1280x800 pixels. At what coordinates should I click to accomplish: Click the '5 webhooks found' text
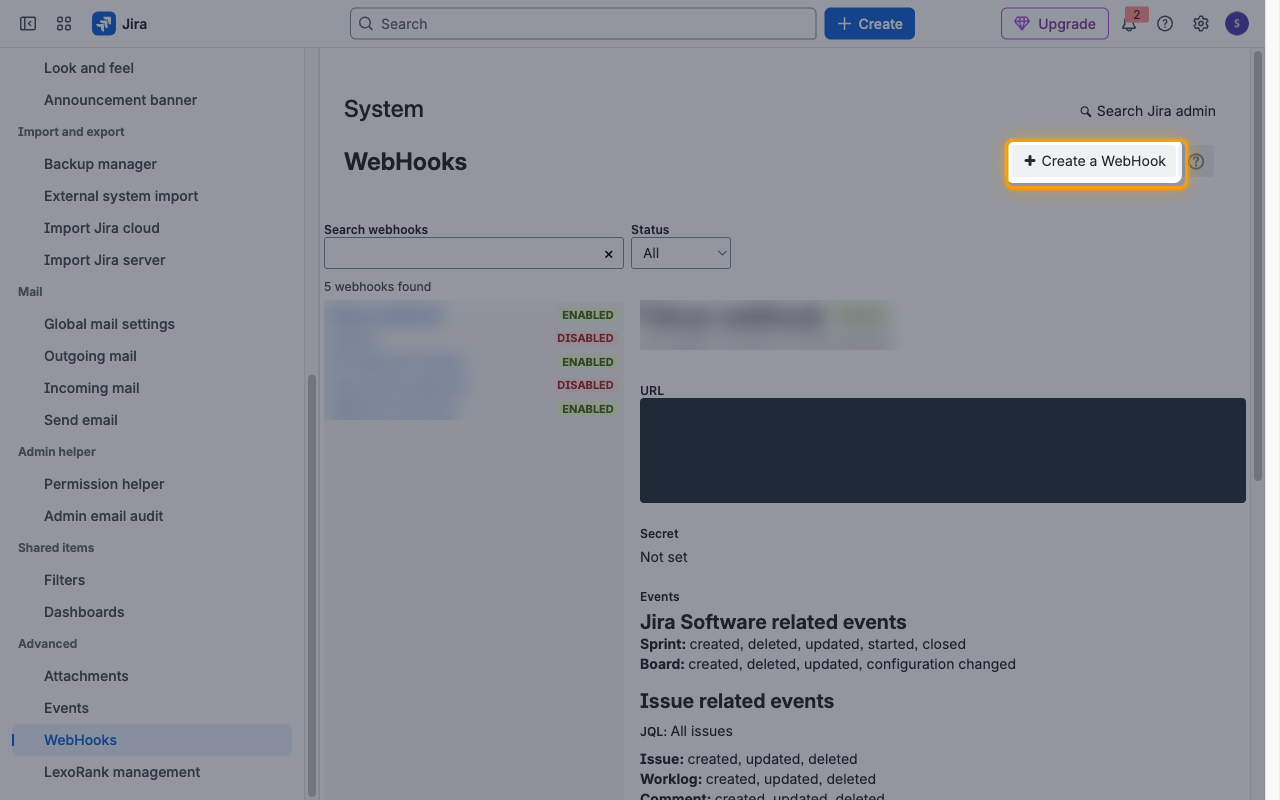(377, 287)
